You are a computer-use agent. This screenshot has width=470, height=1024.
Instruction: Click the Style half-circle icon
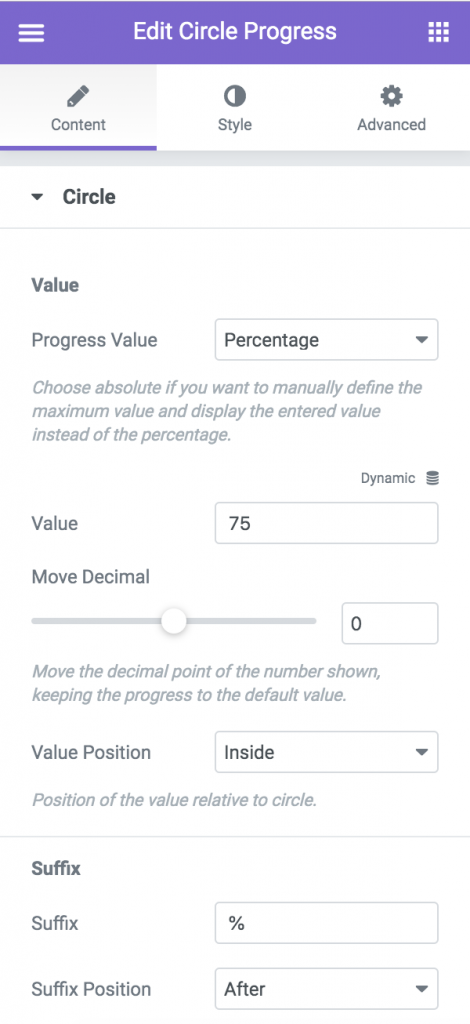click(235, 97)
